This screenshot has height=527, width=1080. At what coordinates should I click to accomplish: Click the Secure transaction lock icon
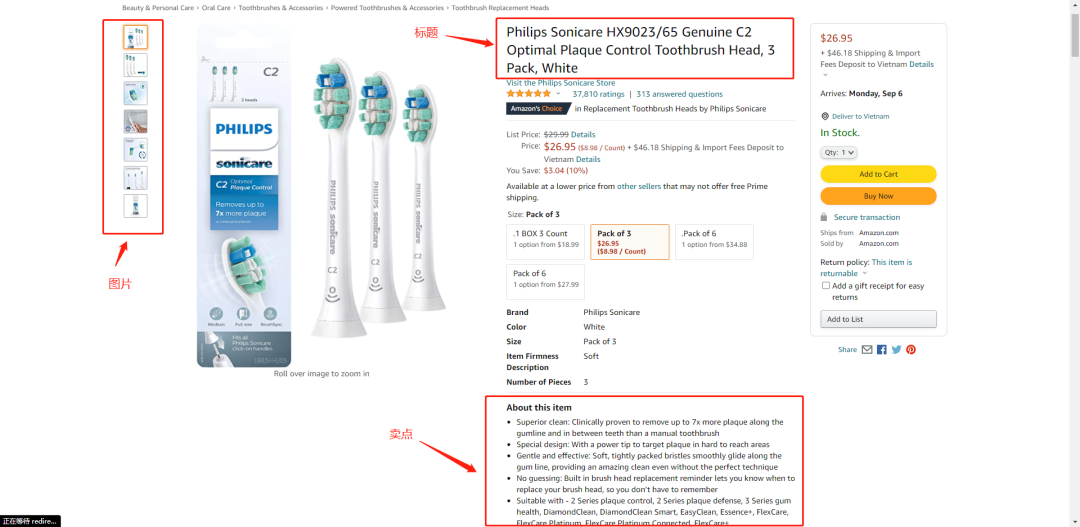[x=824, y=217]
